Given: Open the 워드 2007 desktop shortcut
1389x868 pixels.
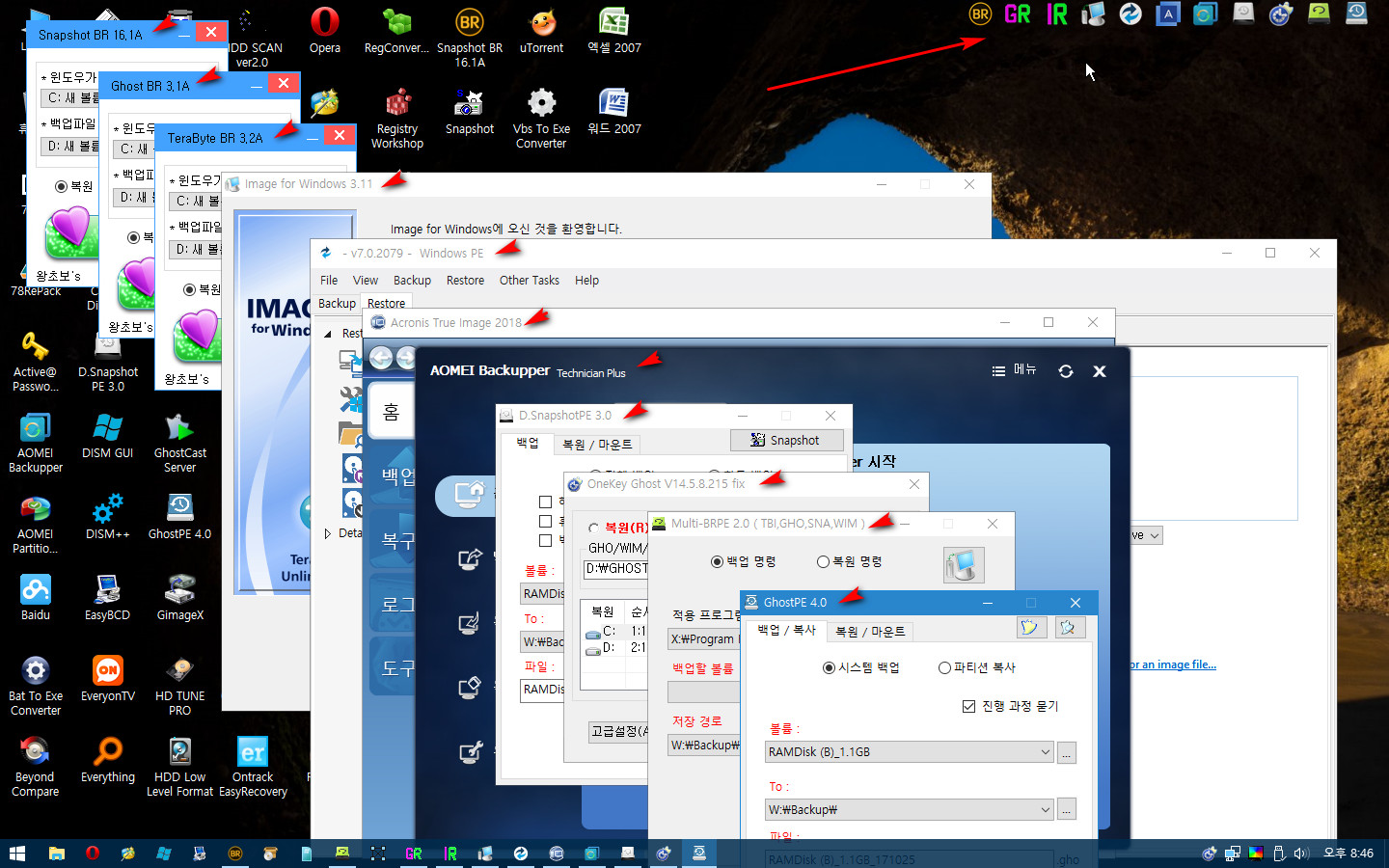Looking at the screenshot, I should 614,111.
